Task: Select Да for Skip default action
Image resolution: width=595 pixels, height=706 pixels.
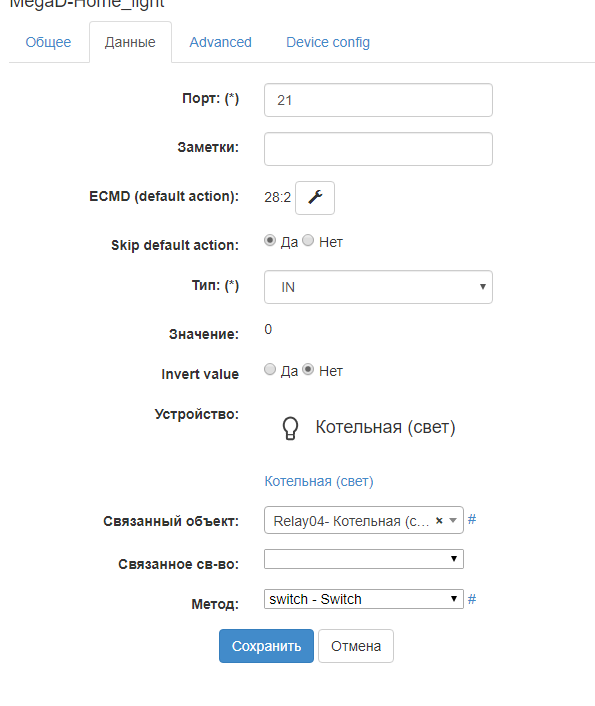Action: coord(270,240)
